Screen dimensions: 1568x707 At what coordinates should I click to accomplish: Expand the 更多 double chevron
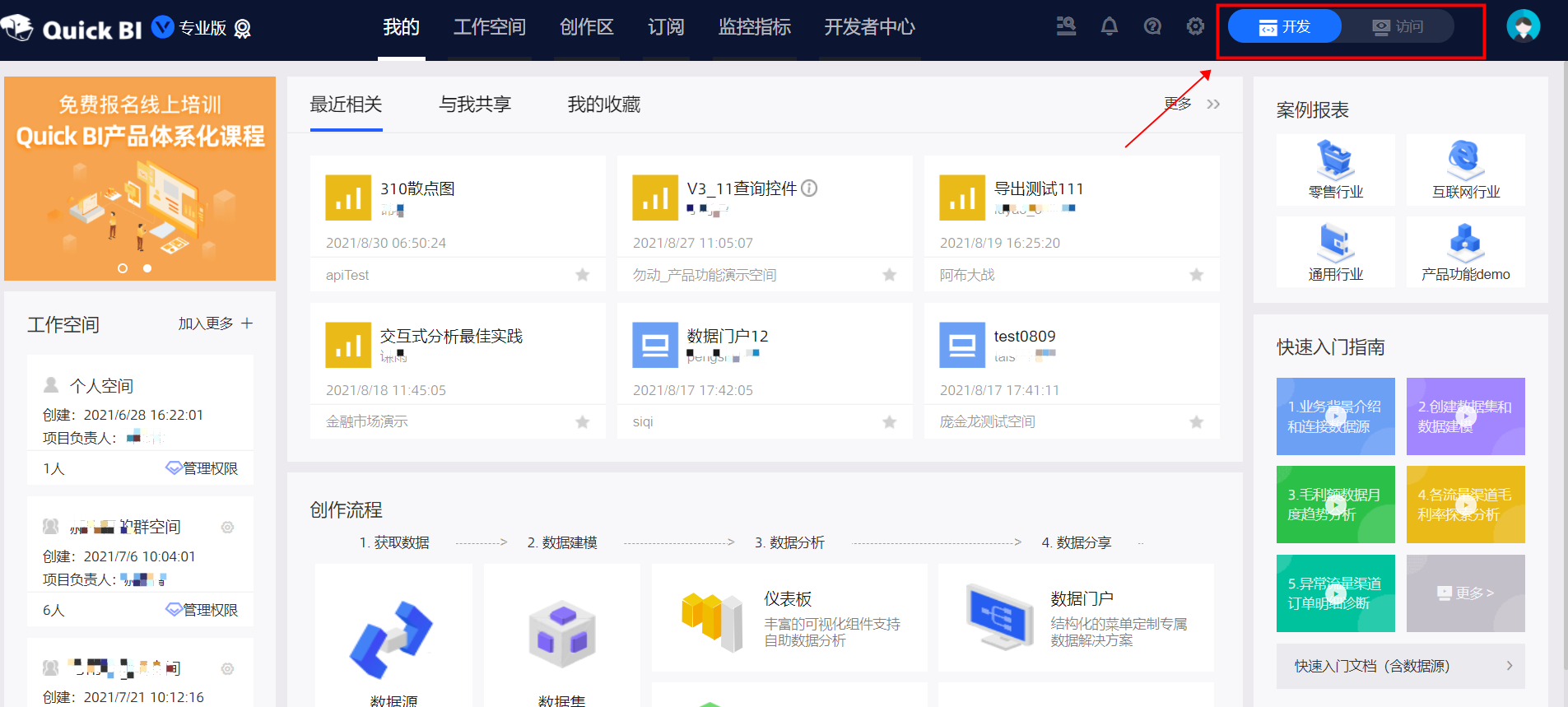click(x=1213, y=105)
